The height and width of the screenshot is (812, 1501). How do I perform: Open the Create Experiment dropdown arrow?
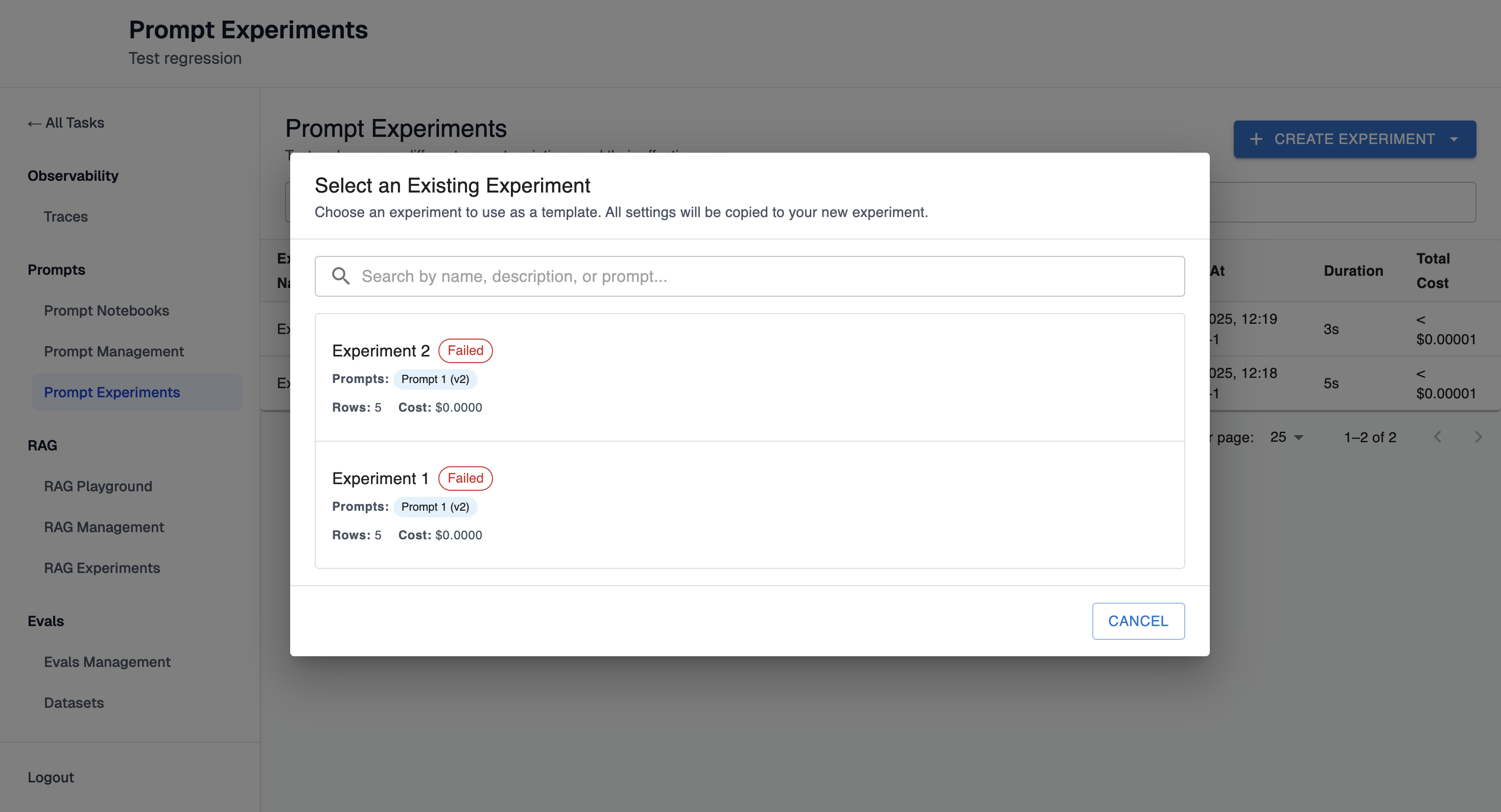pos(1454,139)
